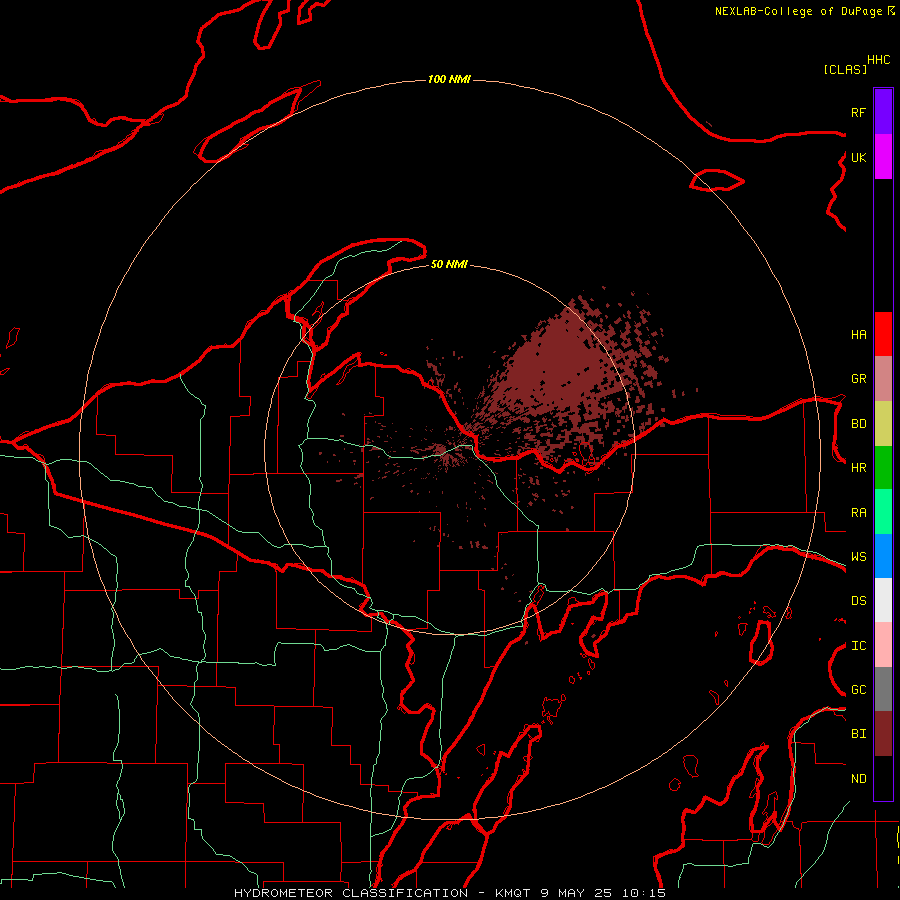
Task: Click the HA legend label
Action: (x=858, y=334)
